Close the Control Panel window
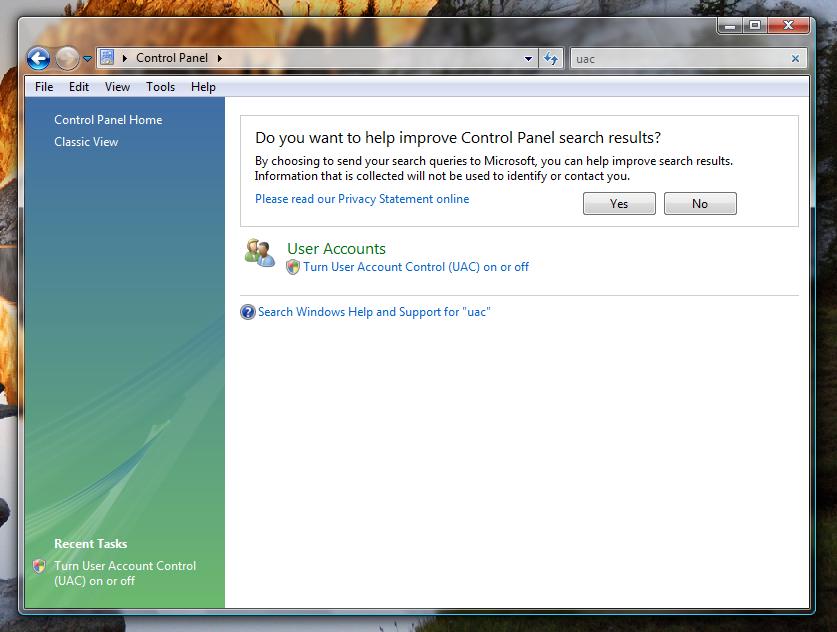The width and height of the screenshot is (837, 632). click(788, 25)
